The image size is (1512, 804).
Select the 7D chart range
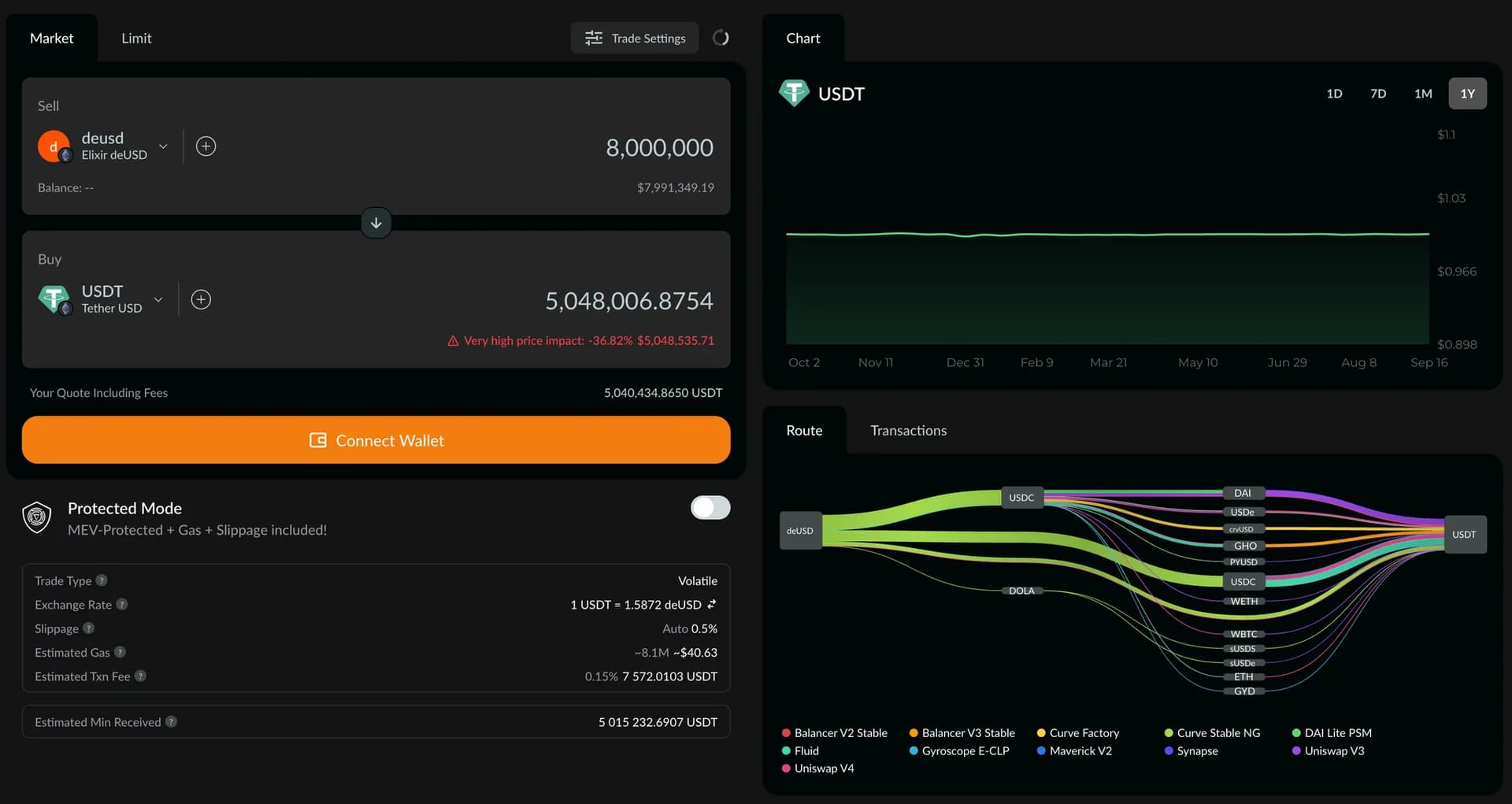point(1378,94)
